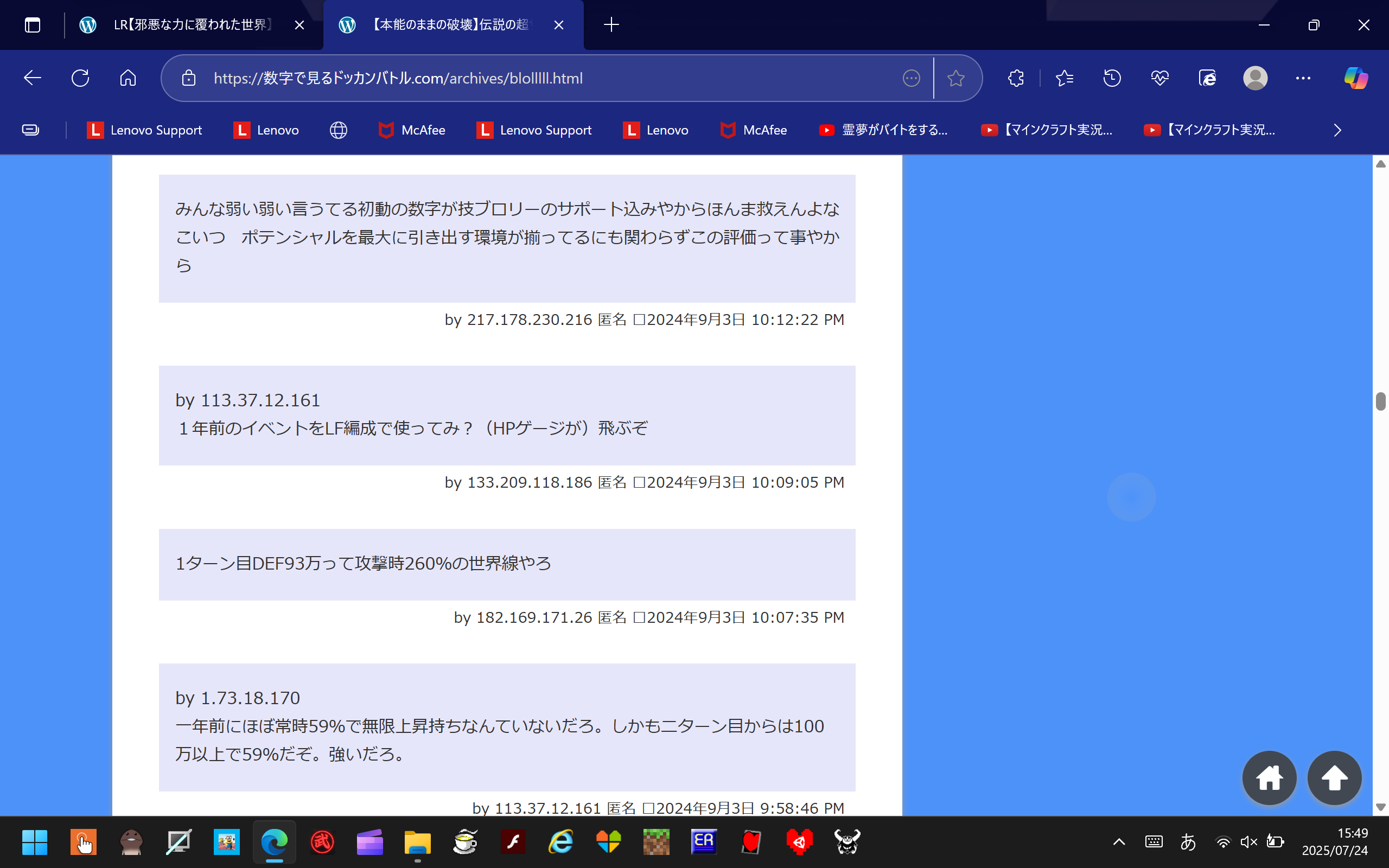The image size is (1389, 868).
Task: Open the favorites bar tab-groups icon
Action: (30, 130)
